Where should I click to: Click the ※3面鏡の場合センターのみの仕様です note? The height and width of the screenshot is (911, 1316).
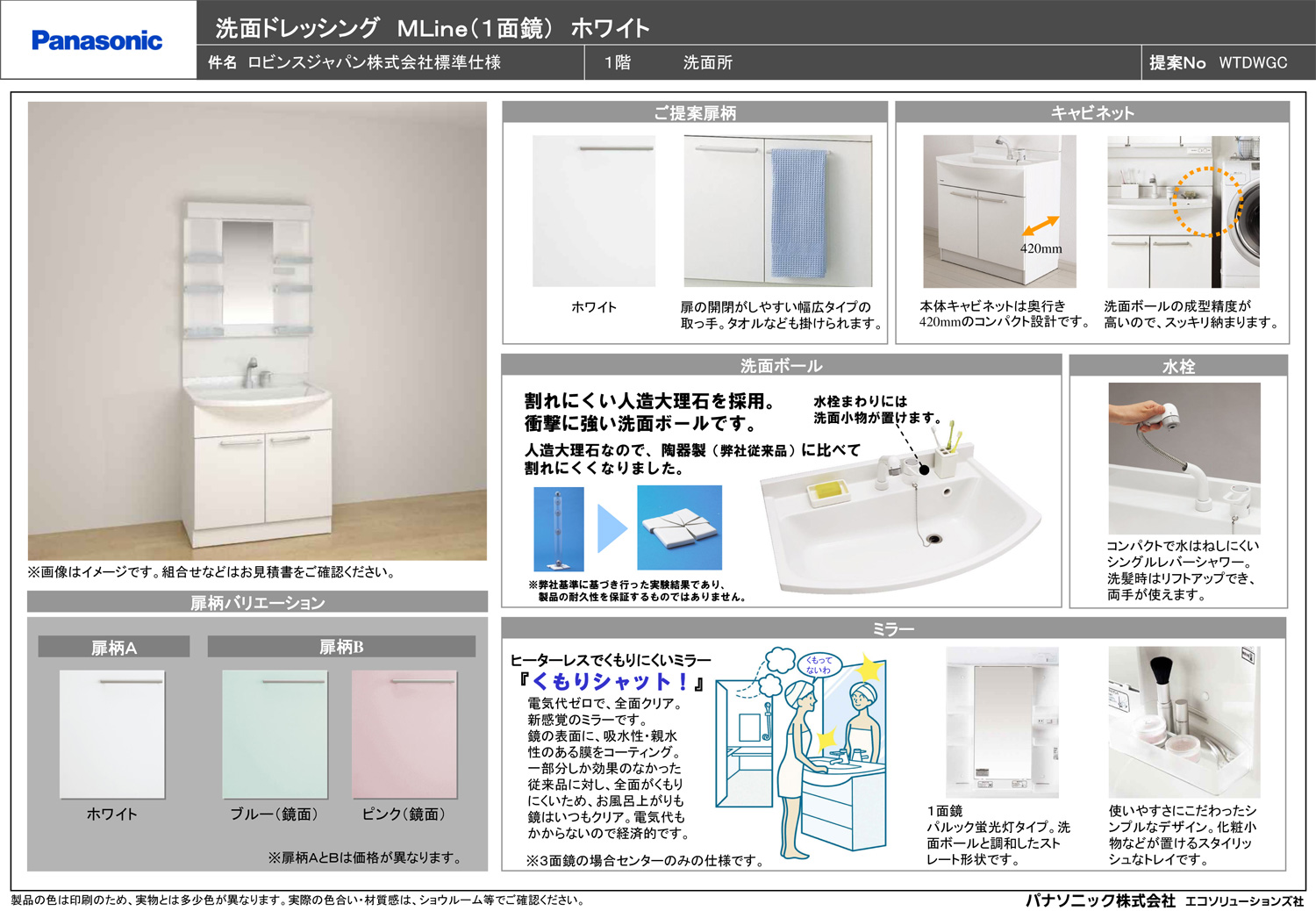tap(645, 860)
